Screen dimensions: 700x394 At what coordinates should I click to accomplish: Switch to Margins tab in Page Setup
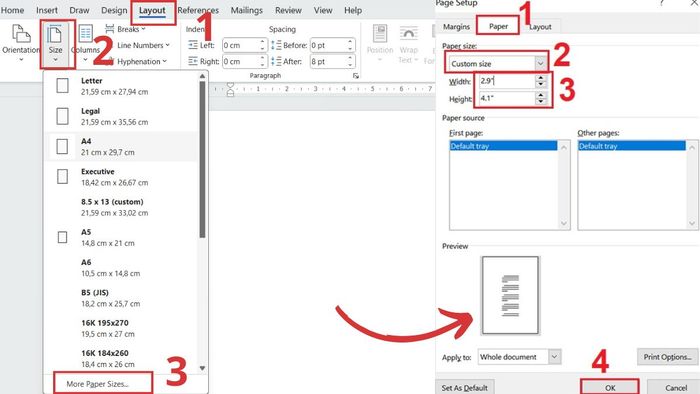(x=456, y=27)
